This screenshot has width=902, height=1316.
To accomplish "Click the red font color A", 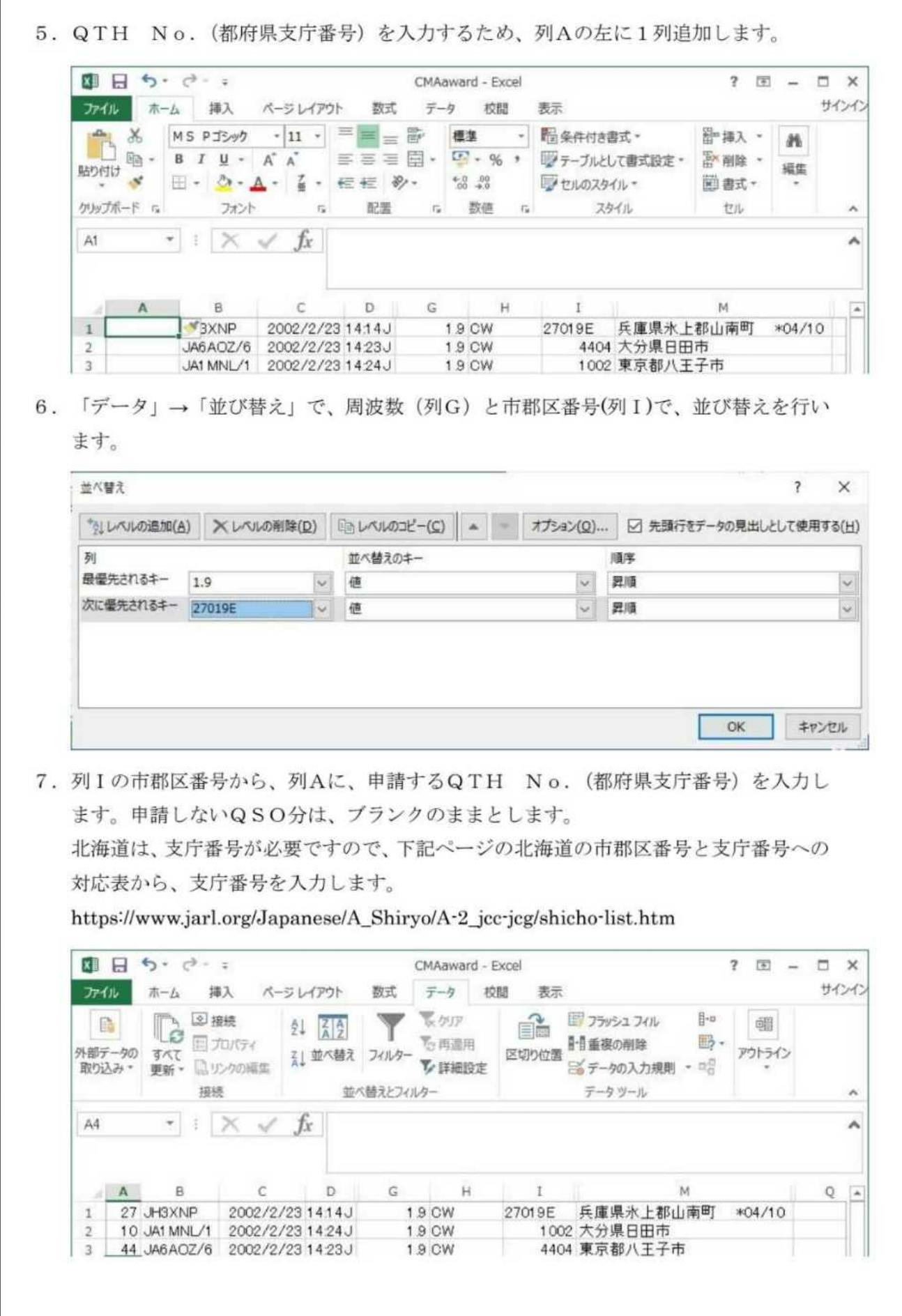I will (x=259, y=183).
